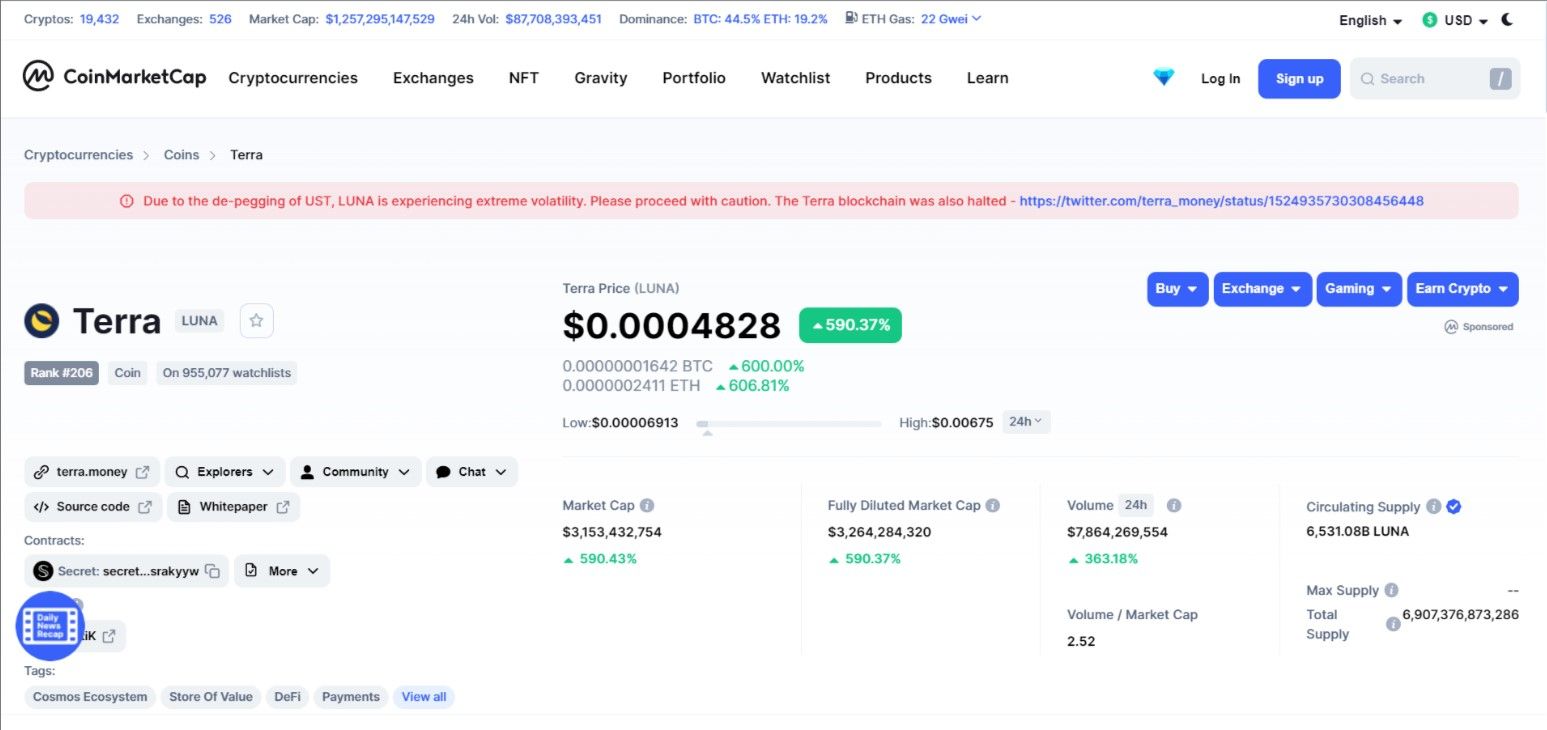Select the Payments tag
The width and height of the screenshot is (1547, 730).
coord(351,697)
